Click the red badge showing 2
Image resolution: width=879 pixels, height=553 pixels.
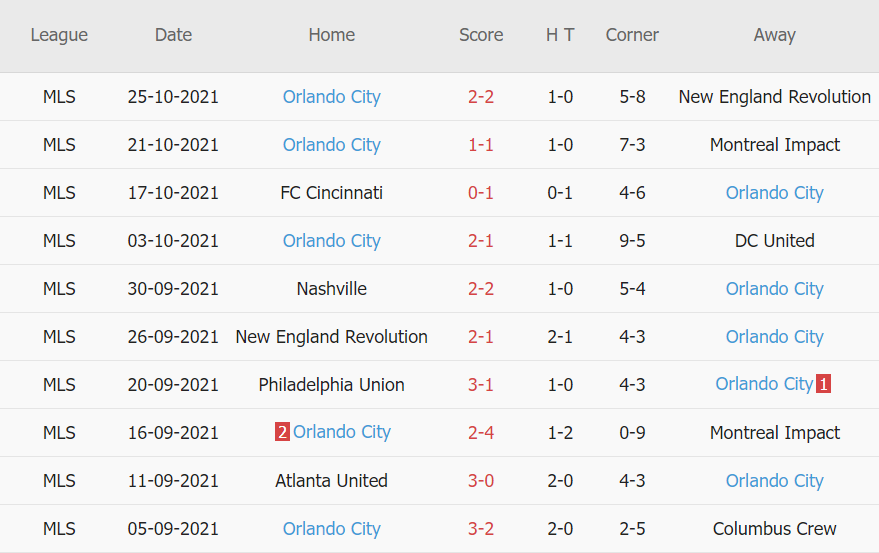point(282,432)
